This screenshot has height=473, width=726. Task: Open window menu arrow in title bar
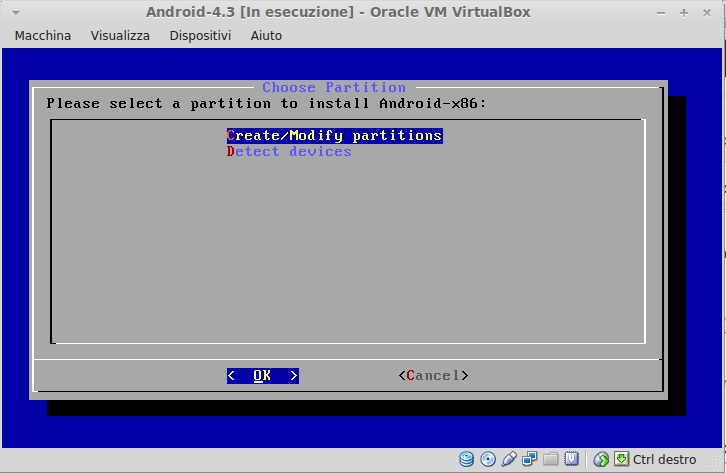point(16,13)
